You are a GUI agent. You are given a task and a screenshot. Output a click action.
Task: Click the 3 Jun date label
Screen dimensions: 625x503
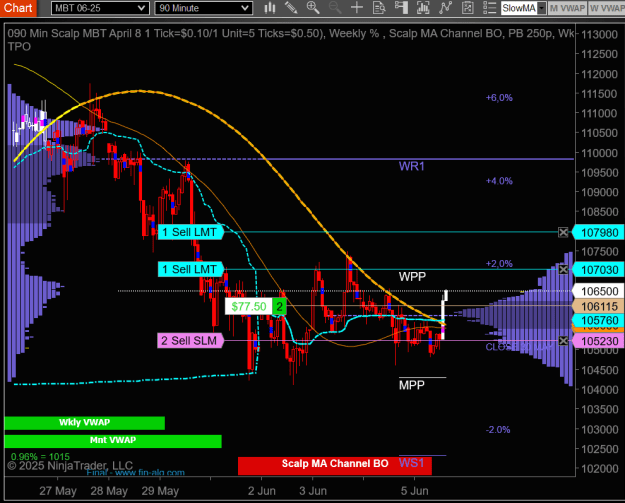[313, 491]
